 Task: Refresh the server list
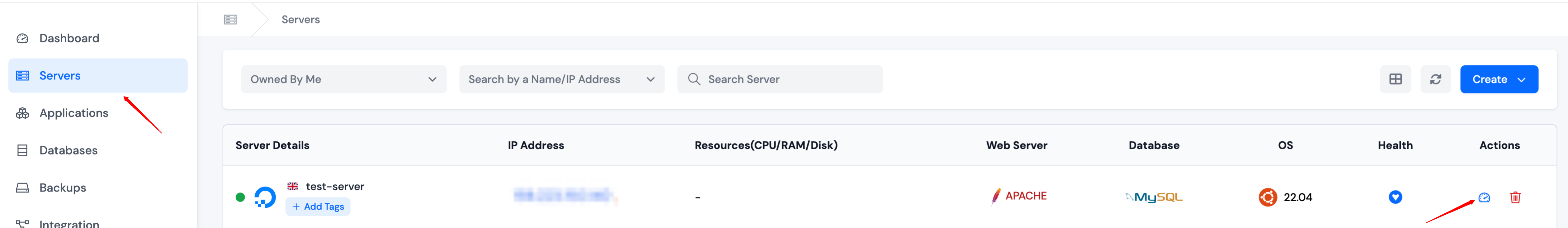[1435, 79]
